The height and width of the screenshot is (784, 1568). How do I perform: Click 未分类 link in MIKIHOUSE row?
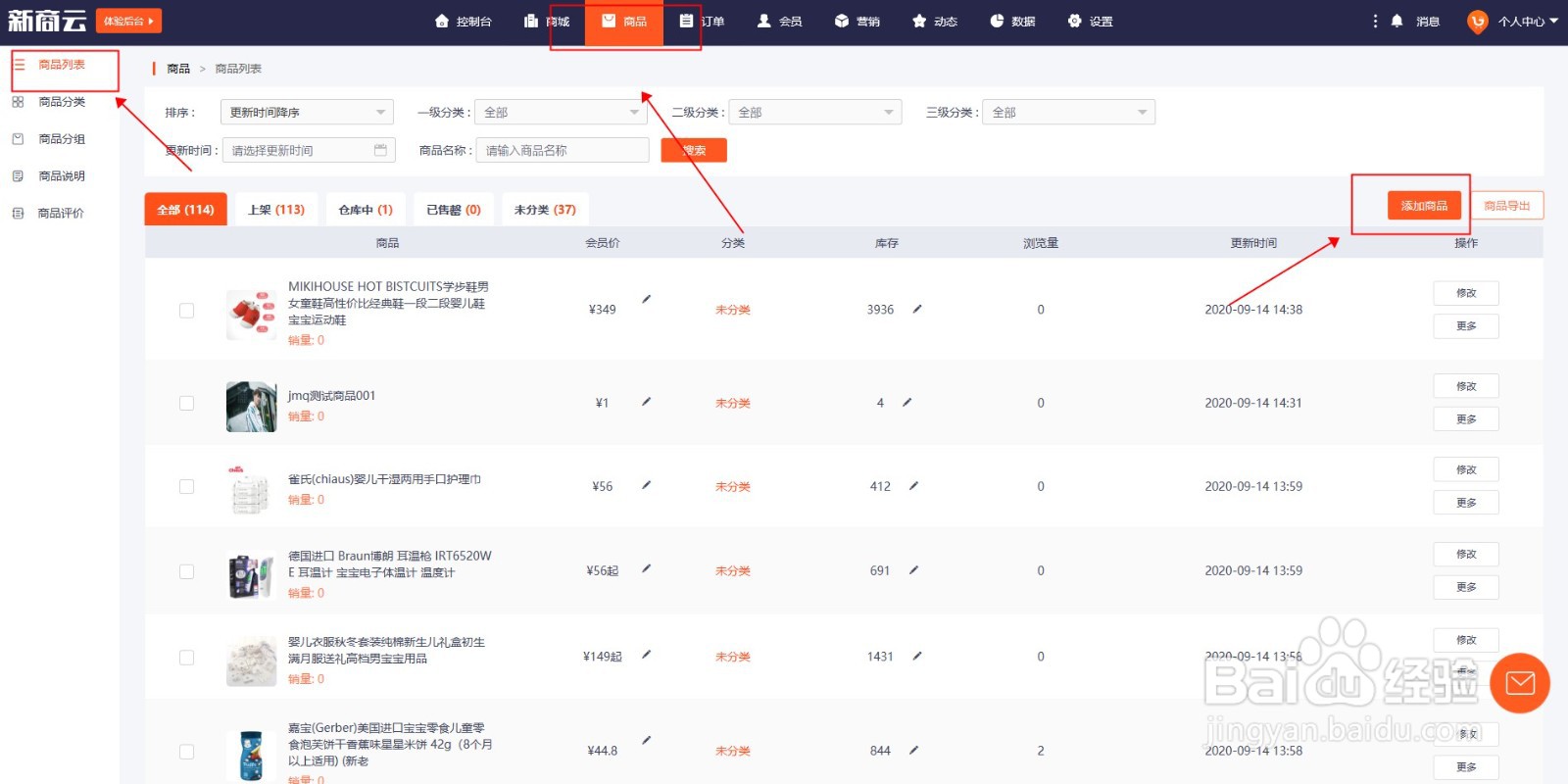[x=732, y=310]
